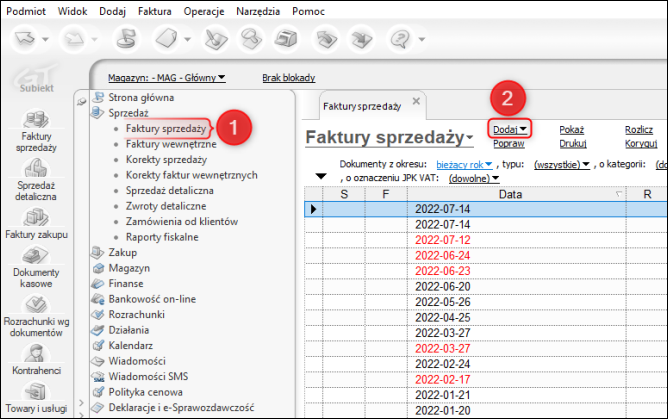Select Zwroty detaliczne tree item
This screenshot has width=668, height=419.
166,206
